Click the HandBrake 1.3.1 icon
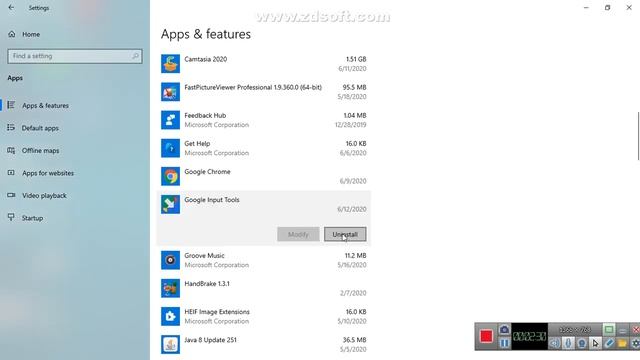Screen dimensions: 640x360 170,288
